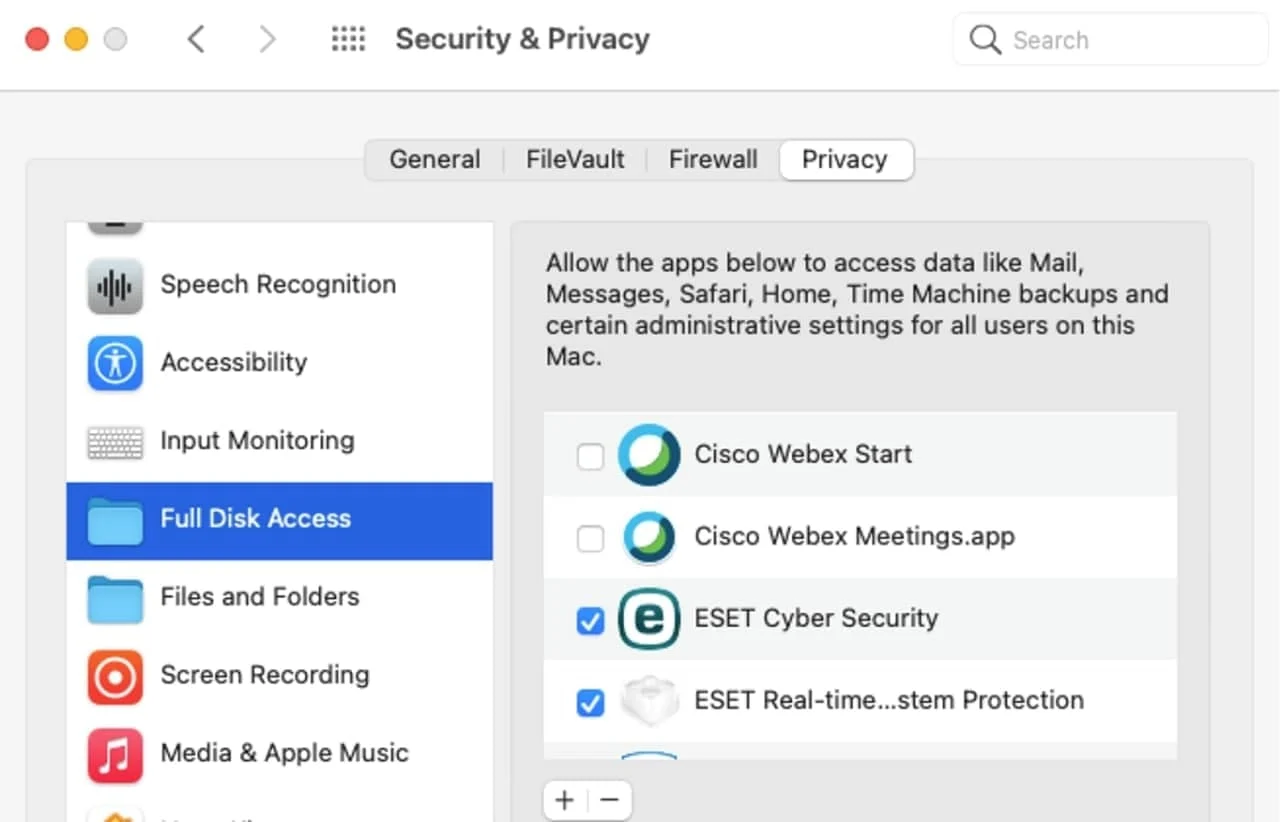Enable the Cisco Webex Start checkbox
This screenshot has width=1280, height=822.
point(591,457)
